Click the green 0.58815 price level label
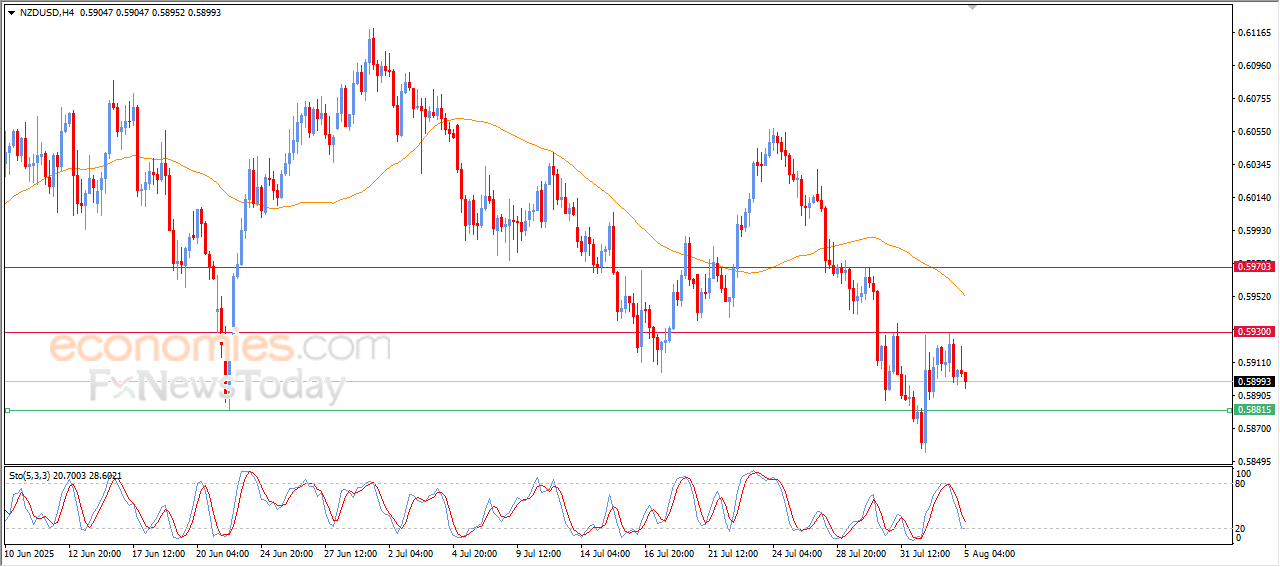 1254,410
